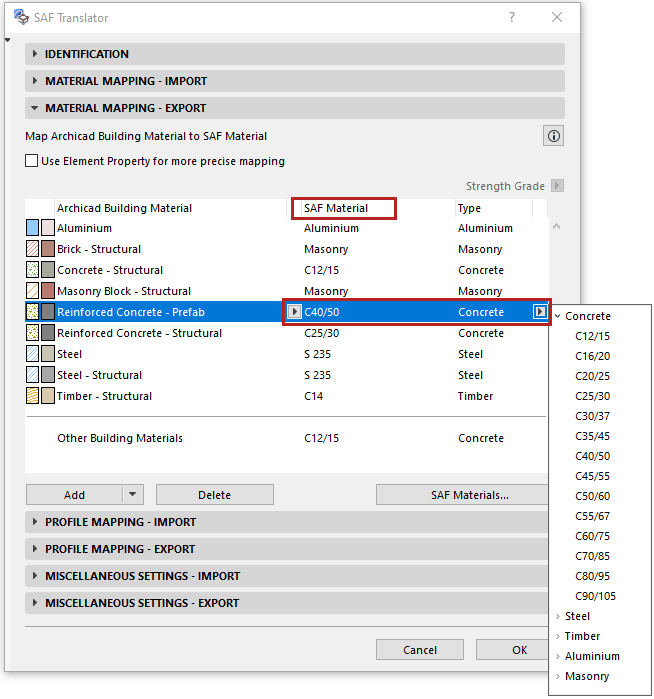Click the dialog close X button
This screenshot has height=699, width=654.
click(557, 17)
